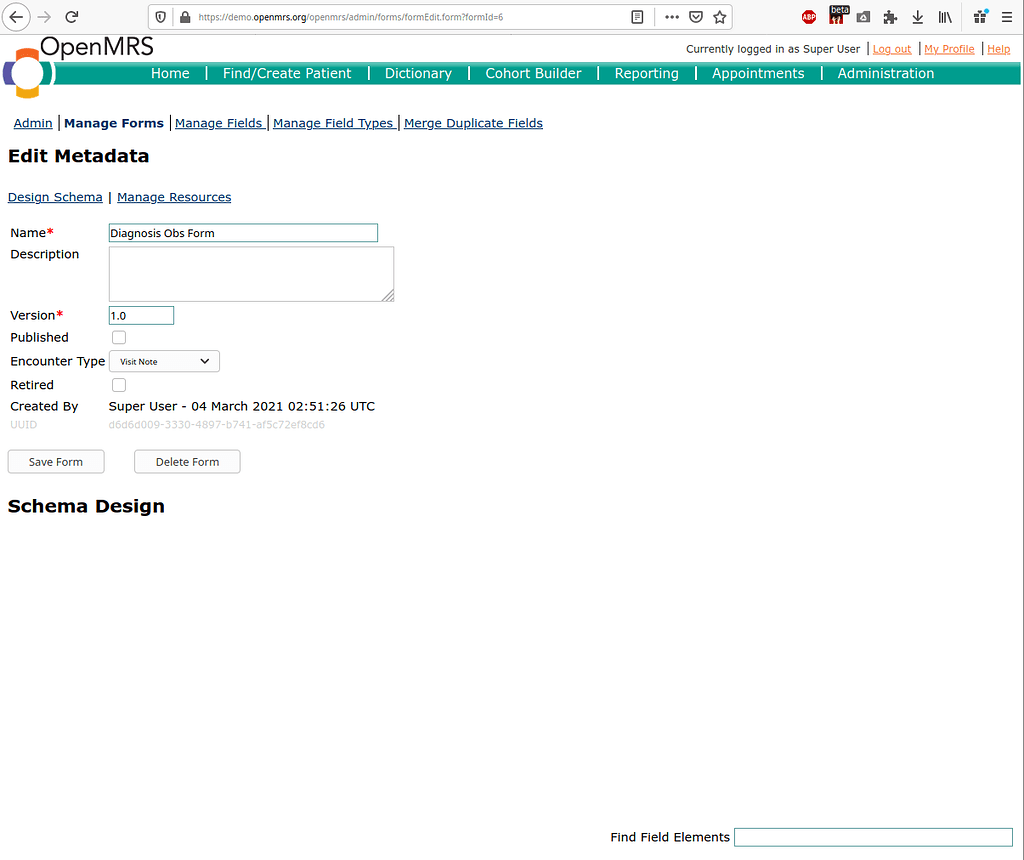This screenshot has height=860, width=1024.
Task: Enable the Published checkbox
Action: 118,337
